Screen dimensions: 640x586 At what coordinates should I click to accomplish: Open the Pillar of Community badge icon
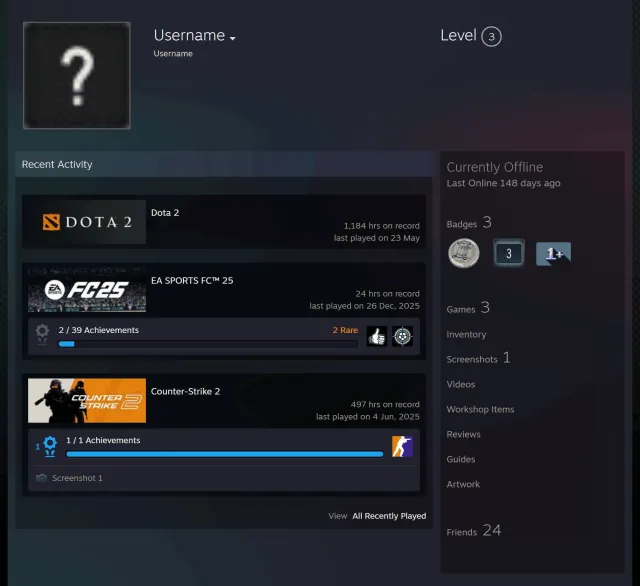click(x=464, y=253)
